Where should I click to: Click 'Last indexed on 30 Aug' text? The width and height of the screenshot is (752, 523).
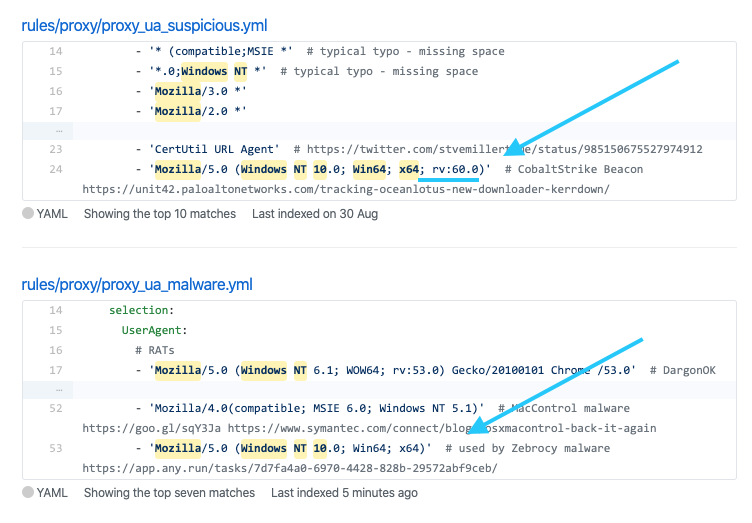(x=315, y=214)
